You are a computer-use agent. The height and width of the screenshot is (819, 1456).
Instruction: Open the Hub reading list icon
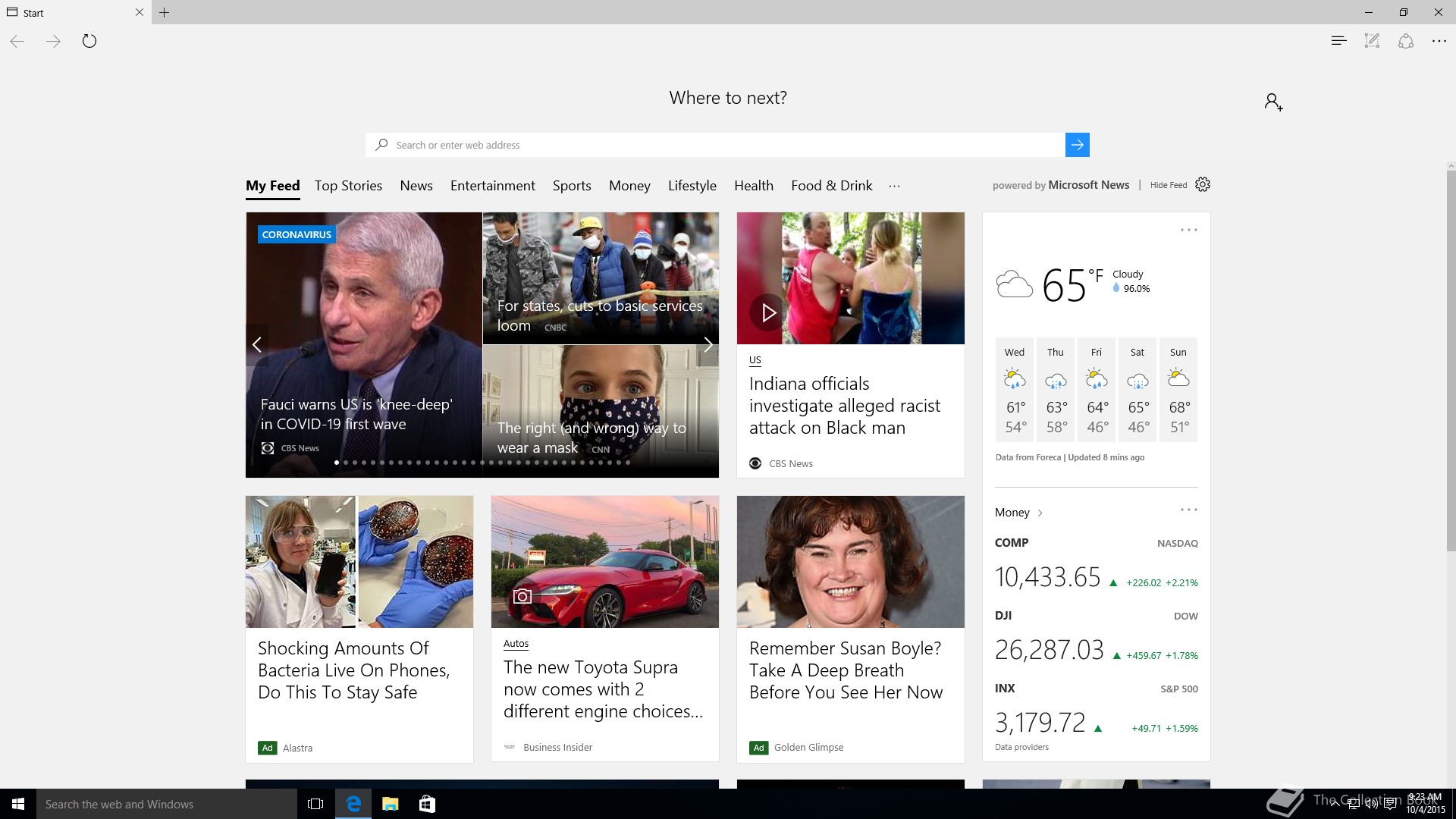1338,41
